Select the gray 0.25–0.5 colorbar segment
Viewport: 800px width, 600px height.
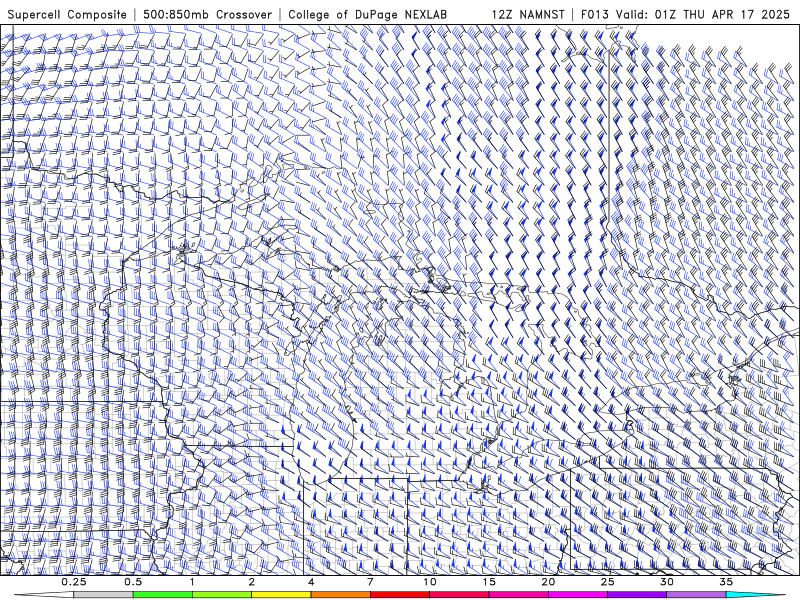point(104,595)
